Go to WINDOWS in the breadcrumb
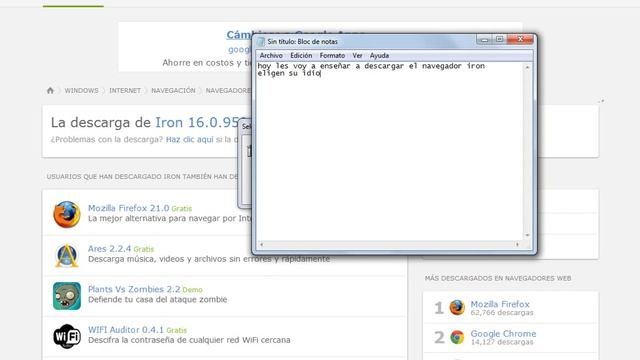 81,91
